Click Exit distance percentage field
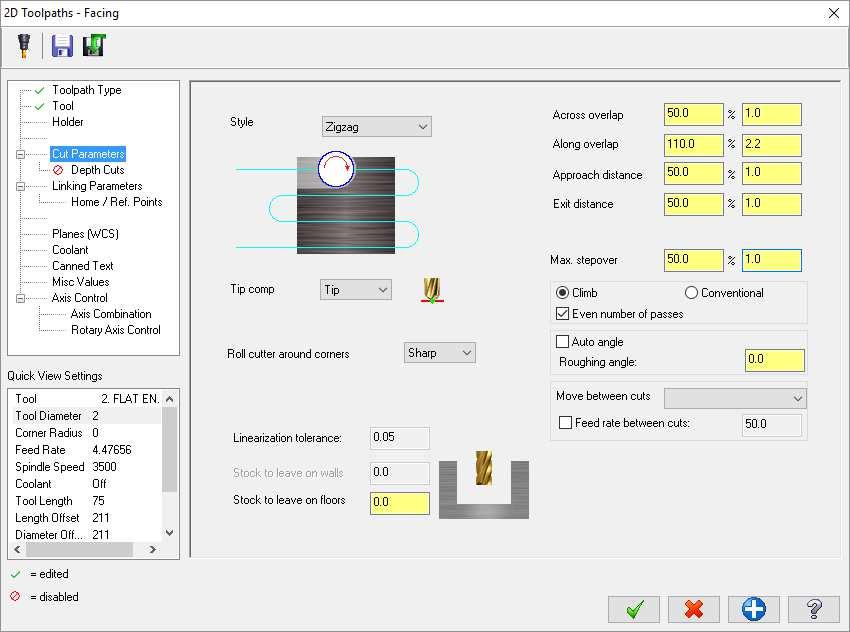The width and height of the screenshot is (850, 632). 693,204
